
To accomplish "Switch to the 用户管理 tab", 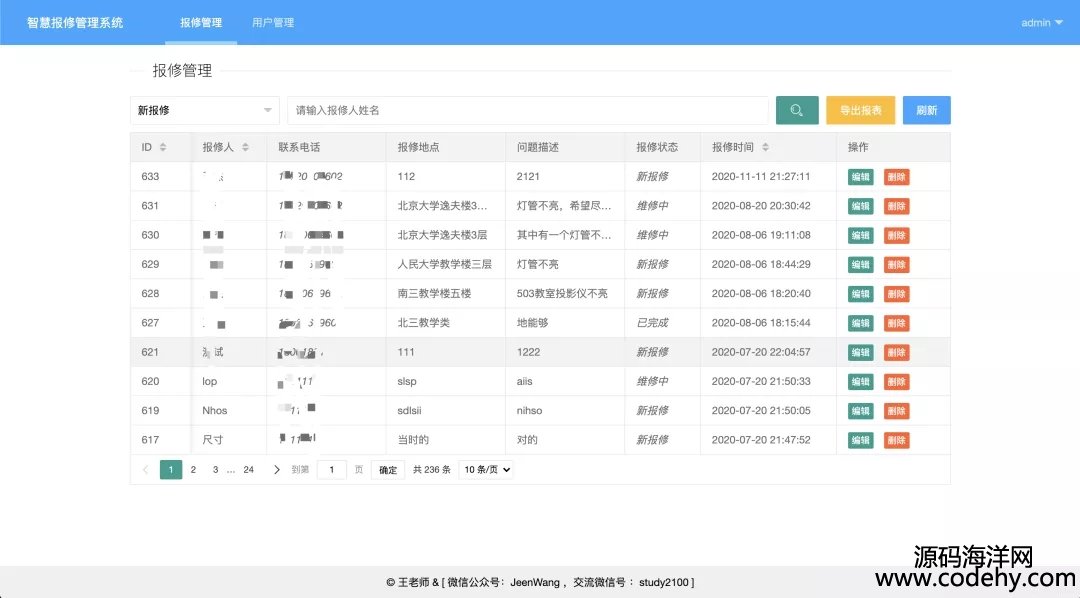I will coord(273,22).
